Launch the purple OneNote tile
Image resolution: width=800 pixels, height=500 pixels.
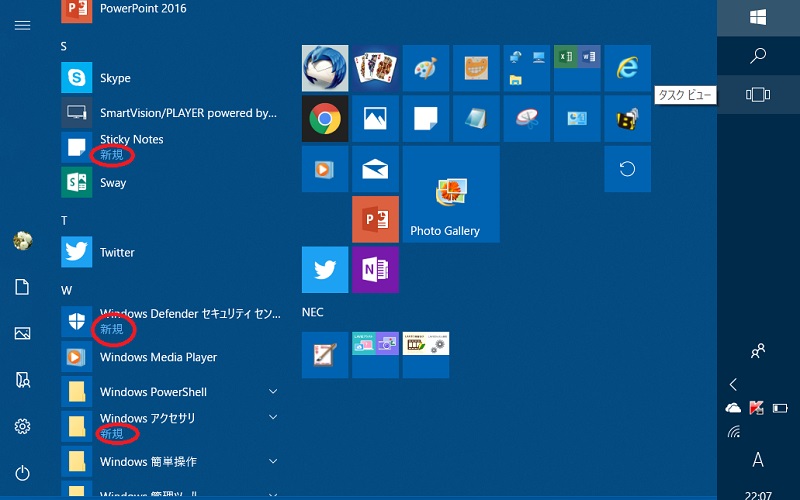coord(376,270)
